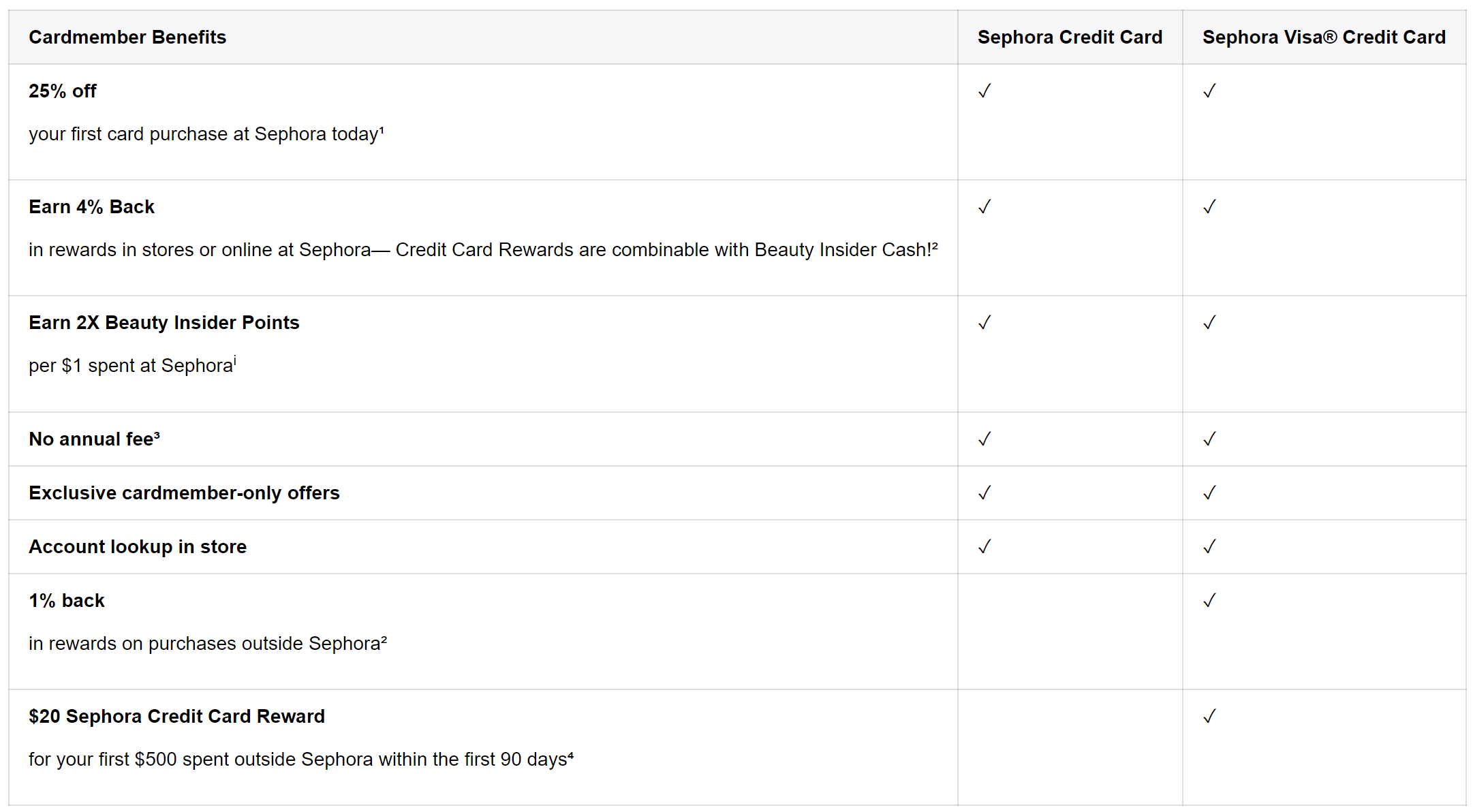Click No annual fee checkmark under Sephora Credit Card
This screenshot has height=812, width=1473.
(x=984, y=439)
